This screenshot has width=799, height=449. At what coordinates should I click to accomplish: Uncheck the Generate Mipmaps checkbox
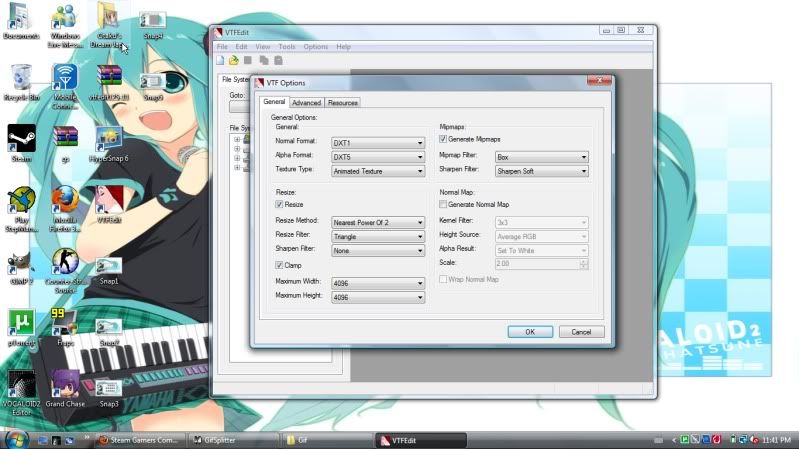[443, 139]
